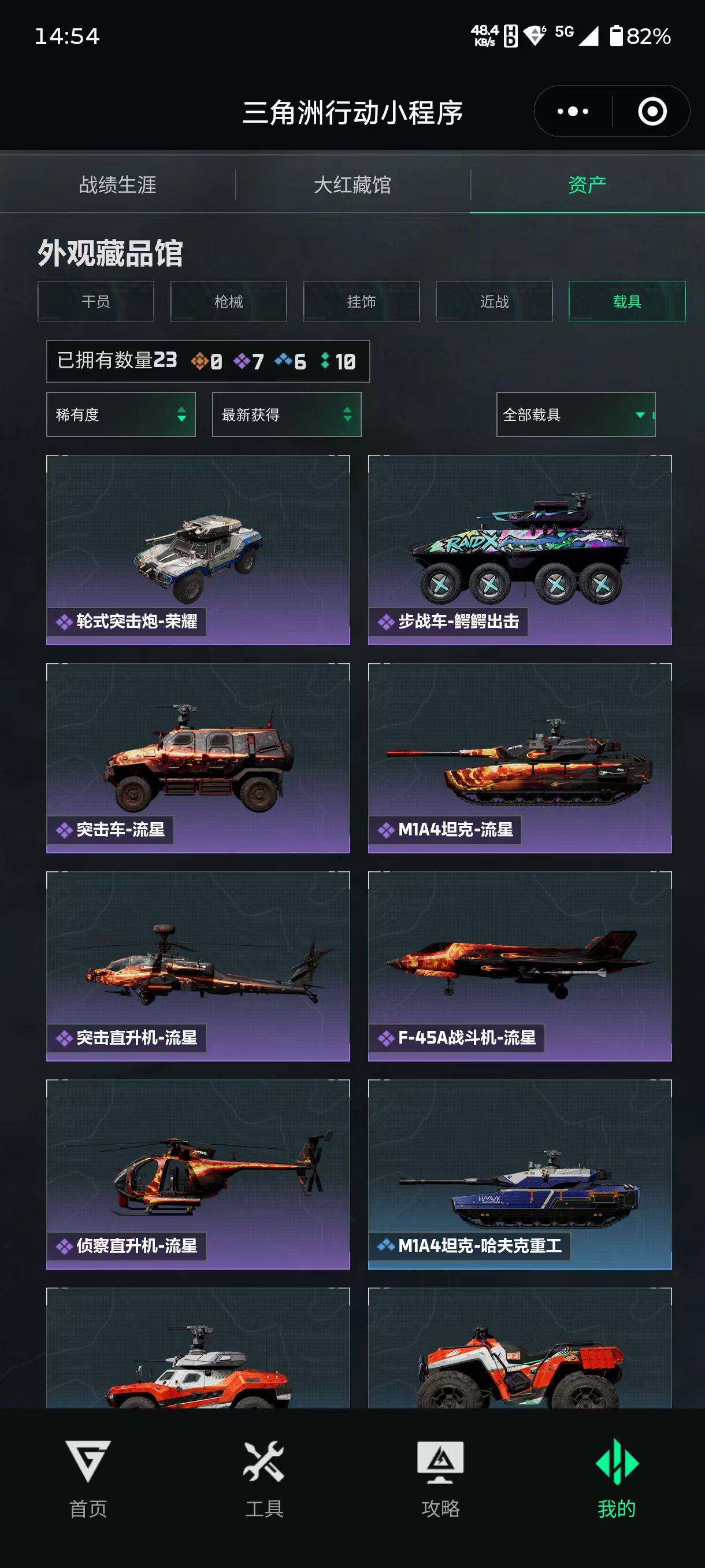Select the 近战 category button

click(x=494, y=301)
